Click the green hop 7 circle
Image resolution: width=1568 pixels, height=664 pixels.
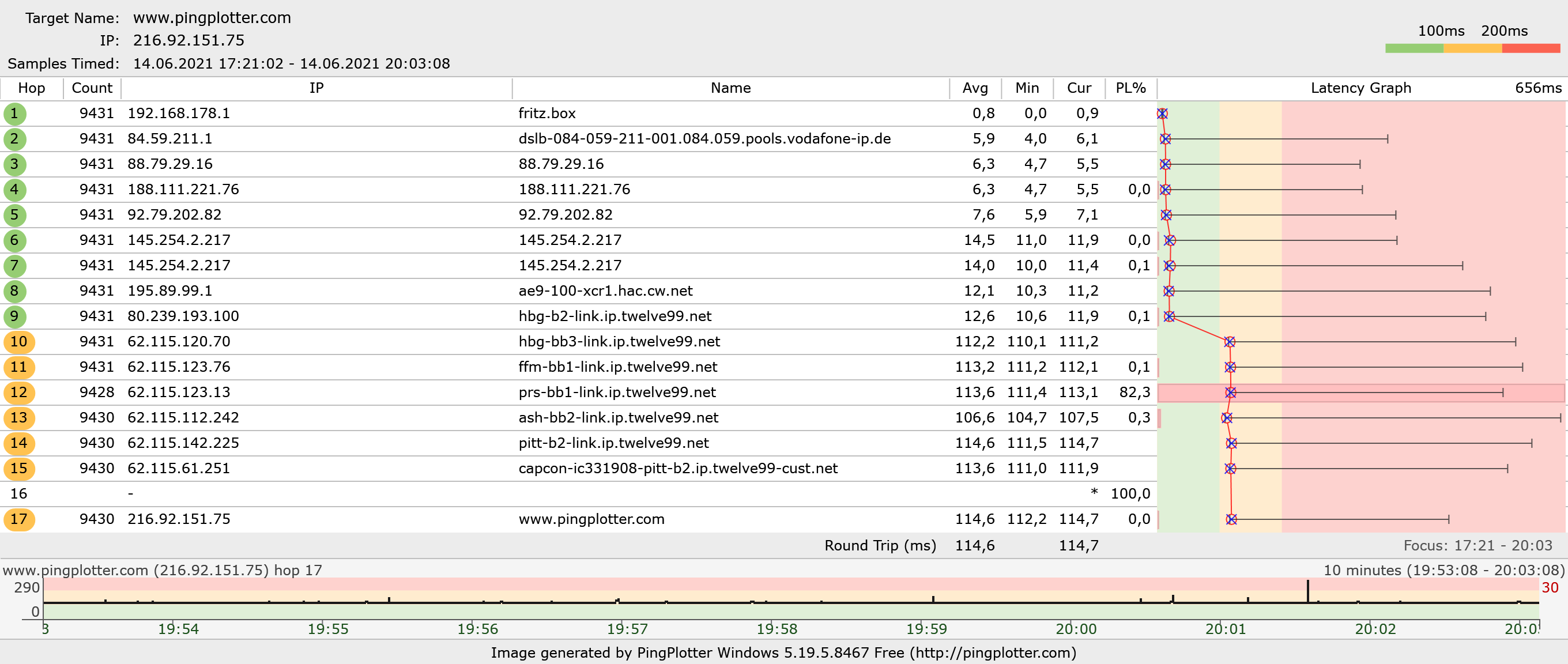click(x=14, y=265)
